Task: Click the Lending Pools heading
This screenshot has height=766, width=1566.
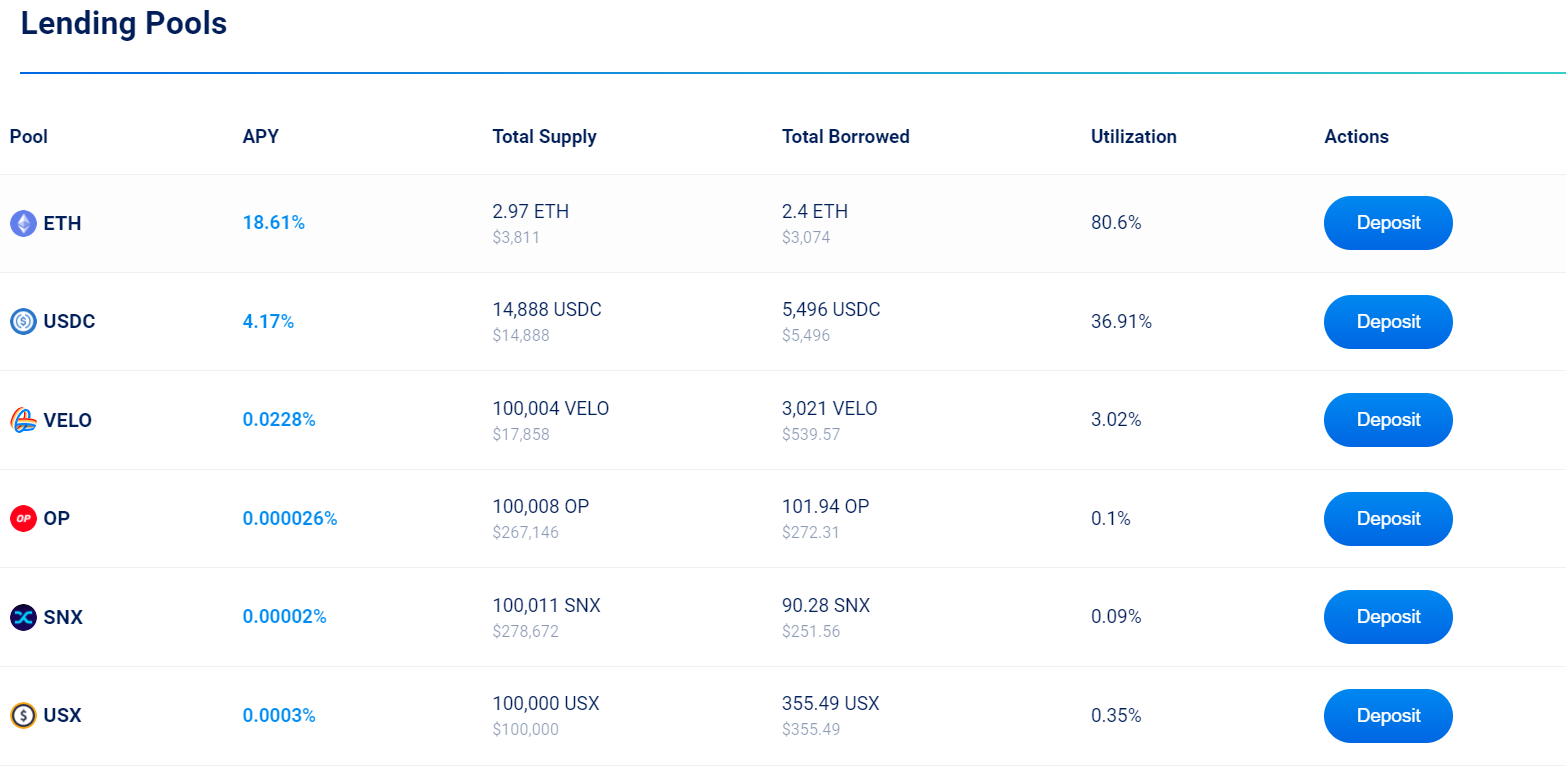Action: point(124,24)
